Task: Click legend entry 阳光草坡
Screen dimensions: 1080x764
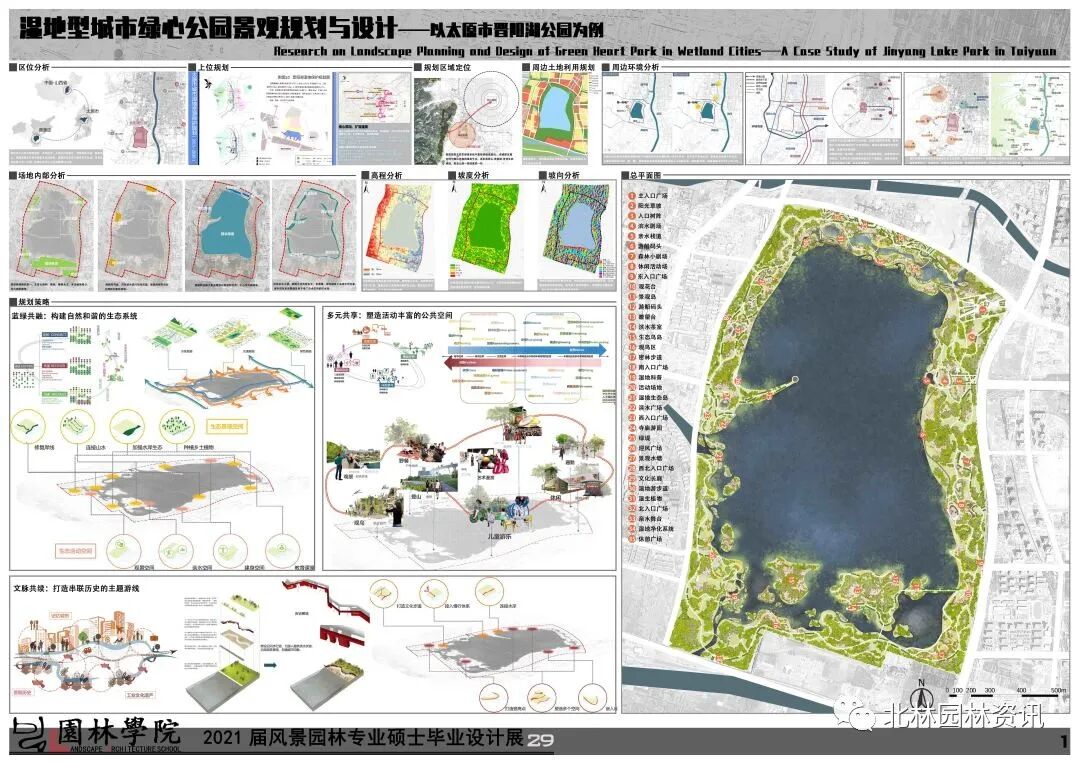Action: pos(650,206)
